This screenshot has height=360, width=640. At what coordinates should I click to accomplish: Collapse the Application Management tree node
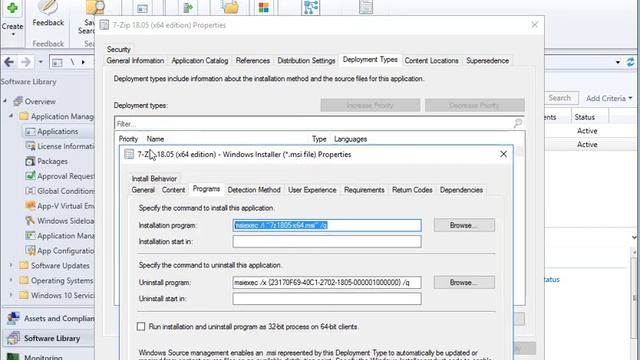pyautogui.click(x=11, y=116)
